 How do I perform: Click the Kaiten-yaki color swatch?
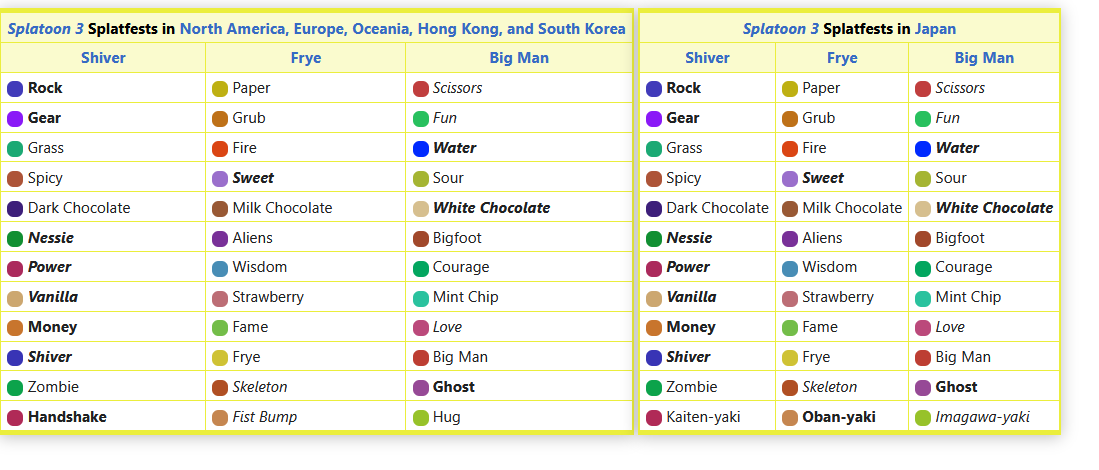coord(654,417)
